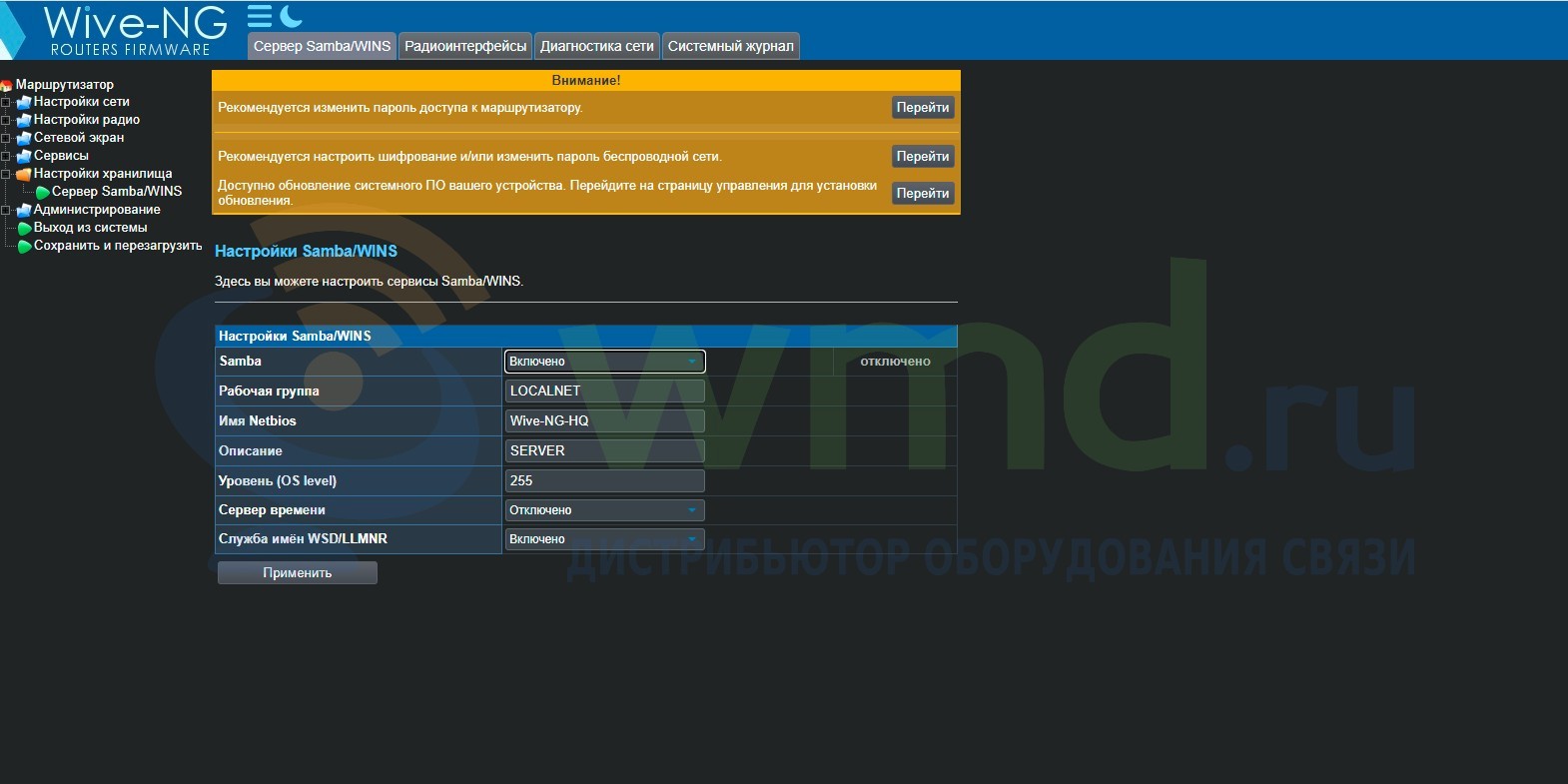Click the Уровень (OS level) field showing 255
Image resolution: width=1568 pixels, height=784 pixels.
[x=604, y=481]
